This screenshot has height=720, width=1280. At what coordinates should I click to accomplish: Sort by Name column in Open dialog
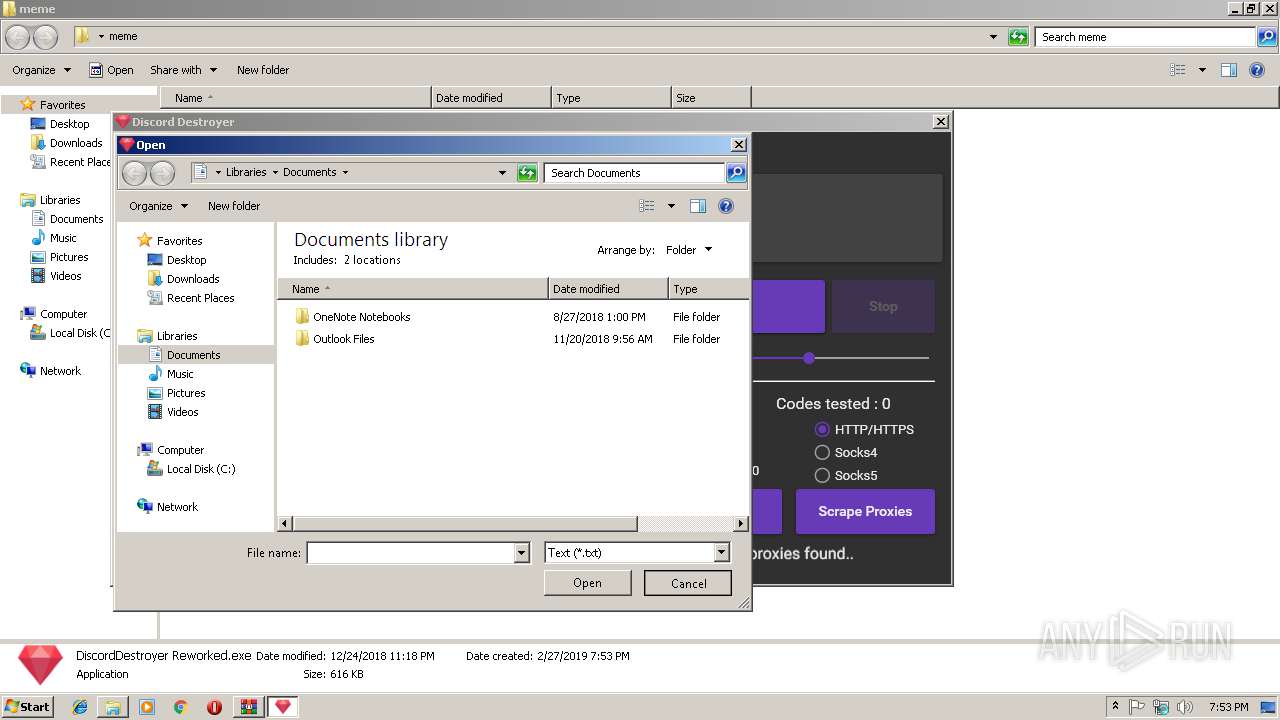coord(413,289)
